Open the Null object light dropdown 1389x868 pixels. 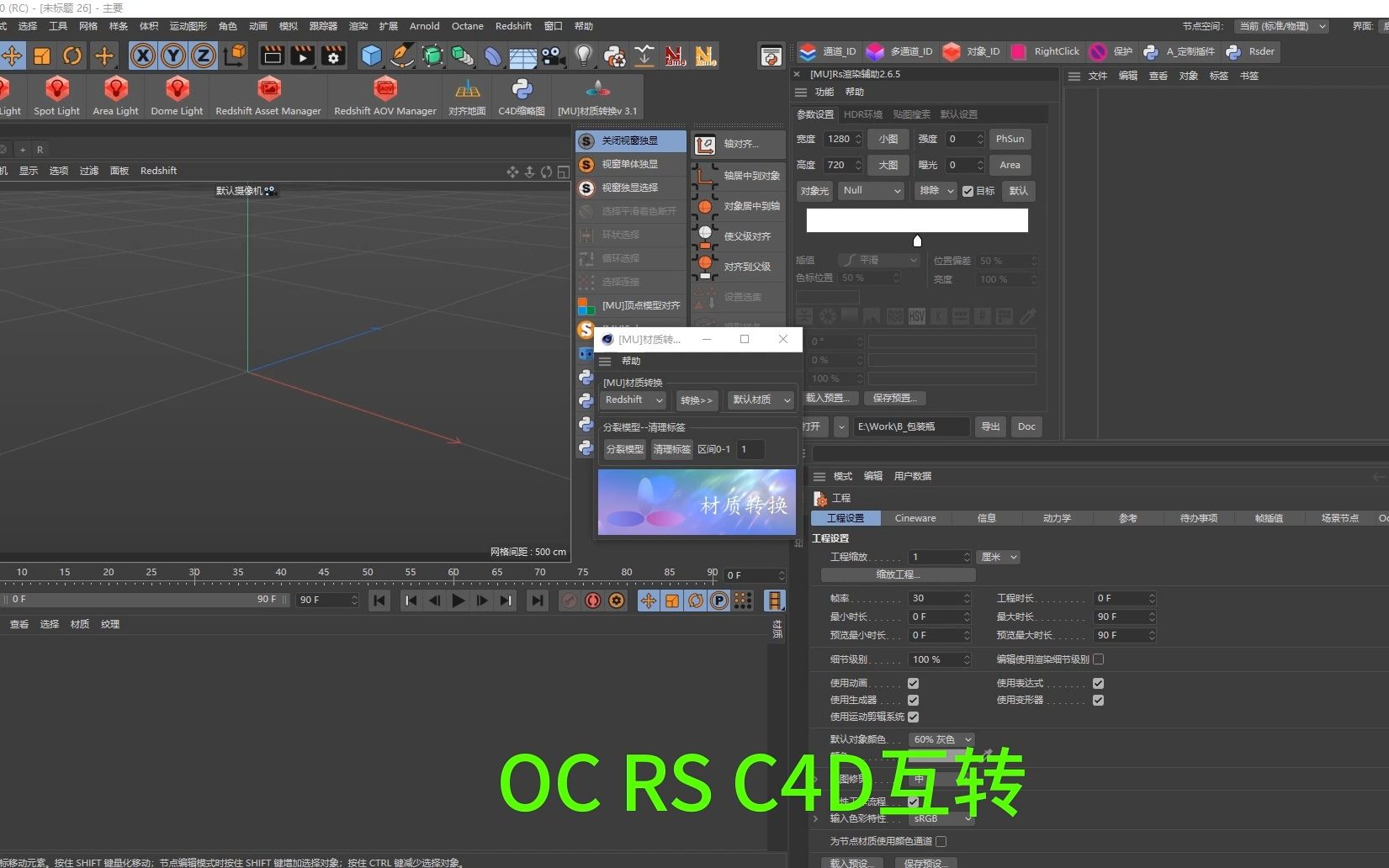tap(870, 191)
